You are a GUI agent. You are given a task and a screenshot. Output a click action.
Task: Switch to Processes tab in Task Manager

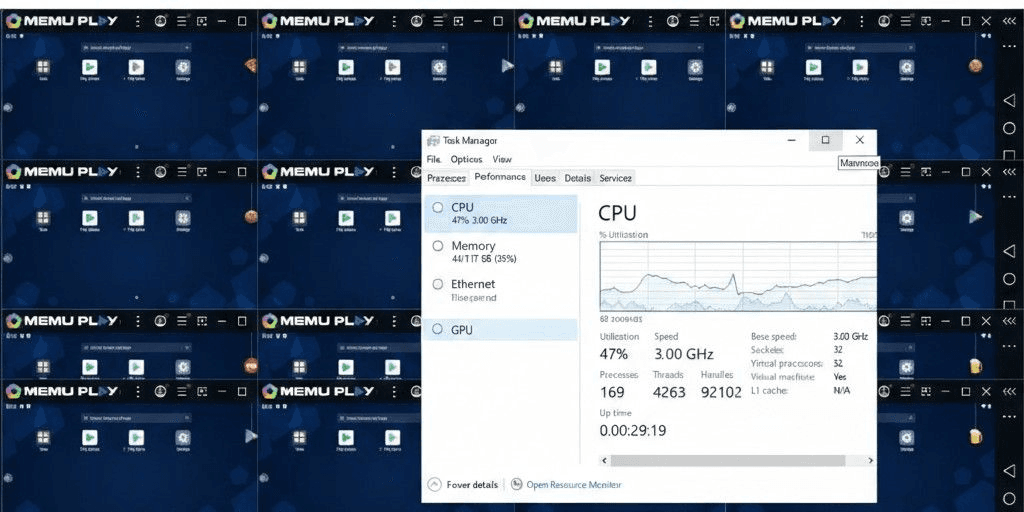point(447,178)
